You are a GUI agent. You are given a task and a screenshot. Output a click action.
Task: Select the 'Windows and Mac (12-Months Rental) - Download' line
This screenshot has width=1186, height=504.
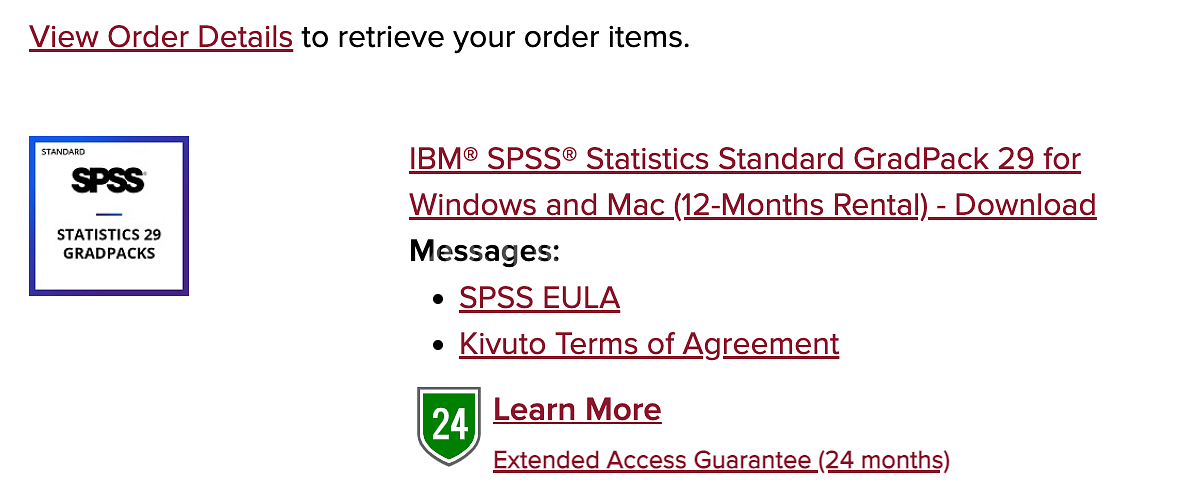pos(753,205)
